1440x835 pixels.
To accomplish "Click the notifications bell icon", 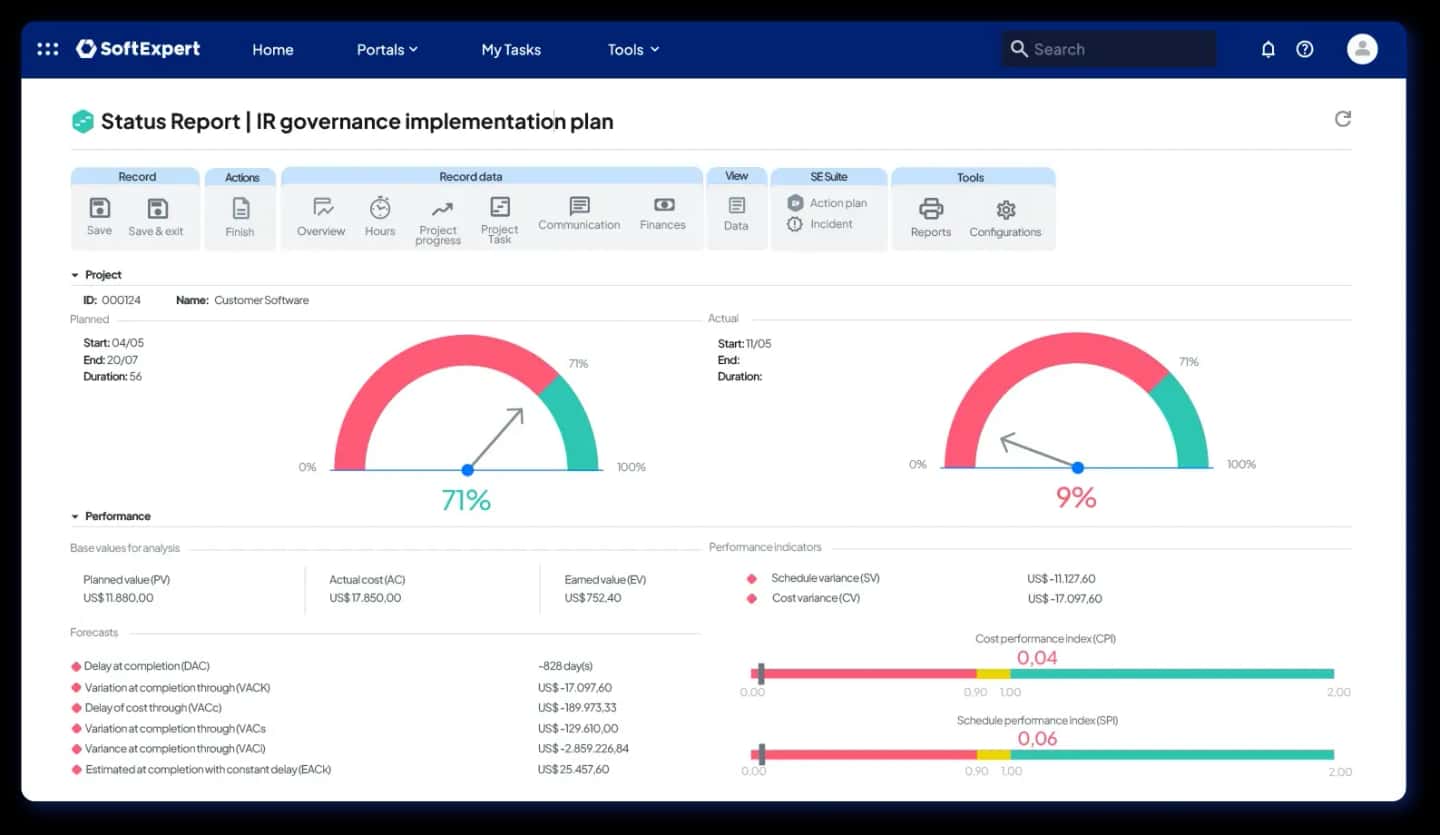I will (x=1268, y=49).
